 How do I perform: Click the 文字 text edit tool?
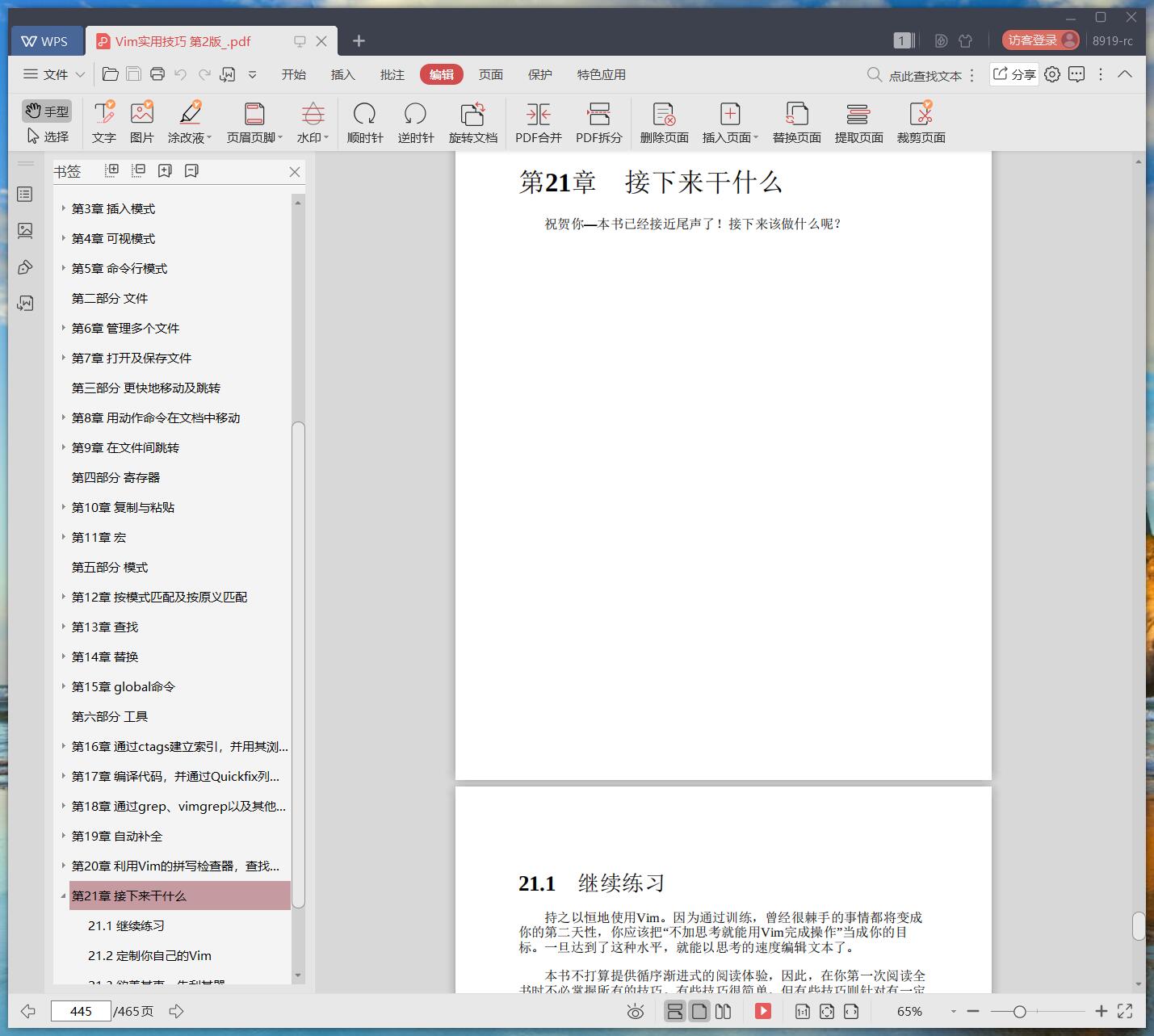(103, 122)
